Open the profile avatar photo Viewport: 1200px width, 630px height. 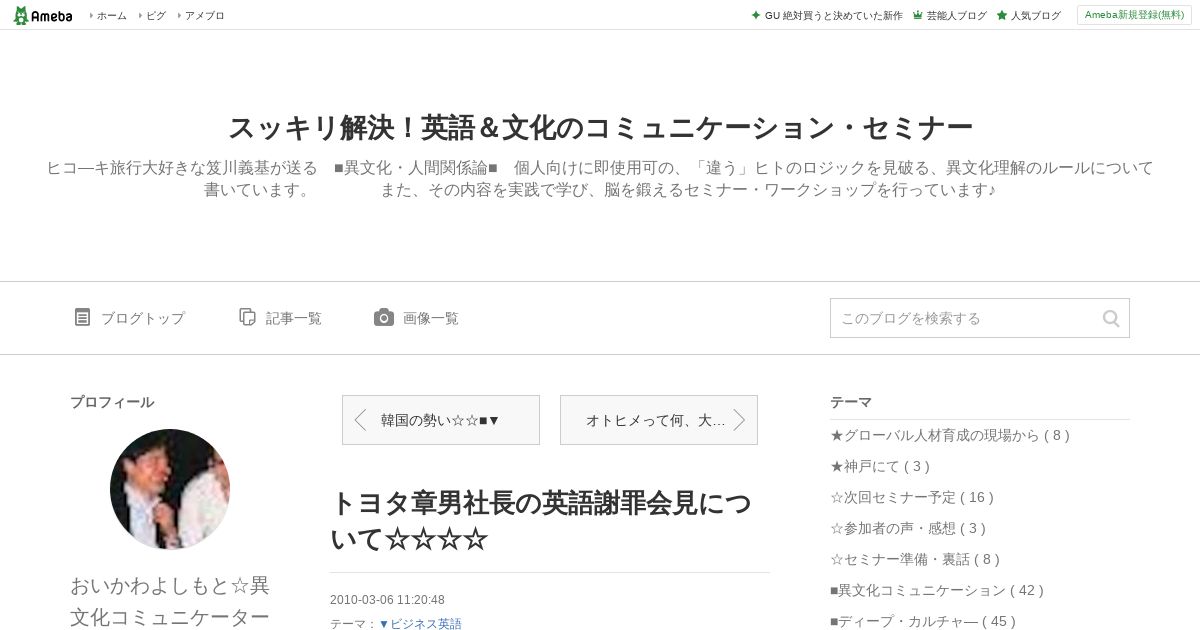point(170,489)
